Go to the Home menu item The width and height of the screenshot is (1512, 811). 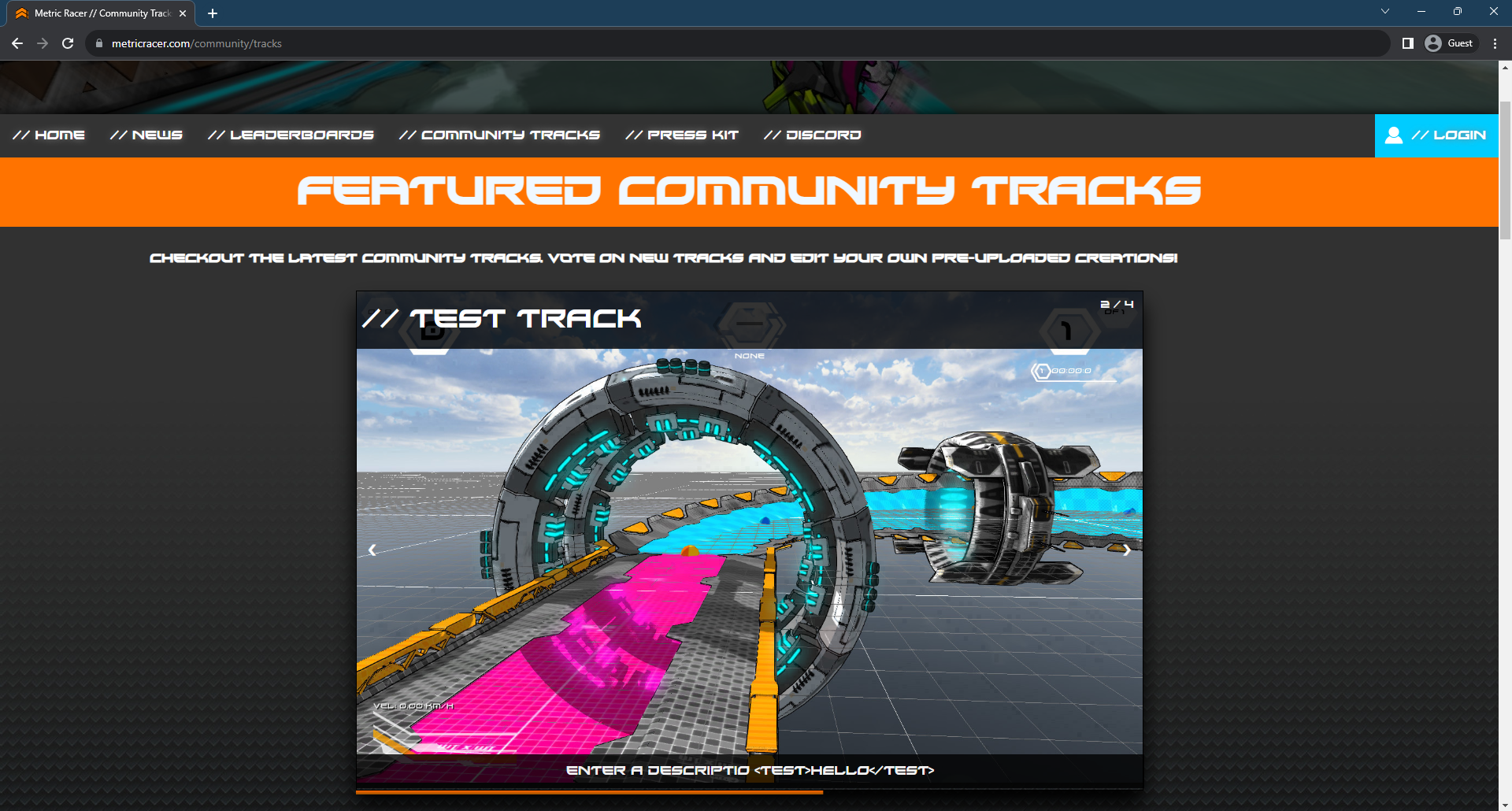[49, 135]
